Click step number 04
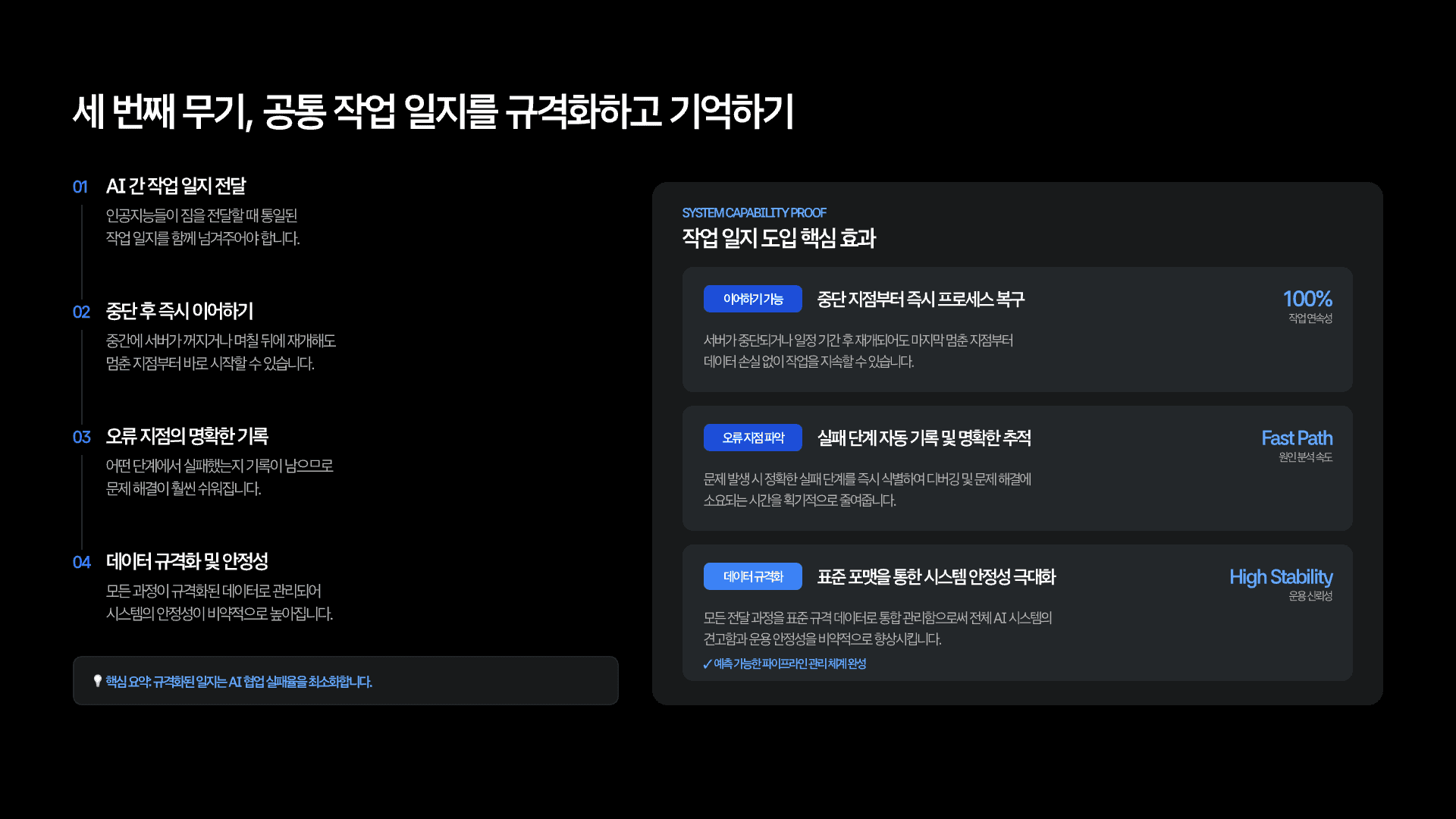Viewport: 1456px width, 819px height. pos(81,562)
